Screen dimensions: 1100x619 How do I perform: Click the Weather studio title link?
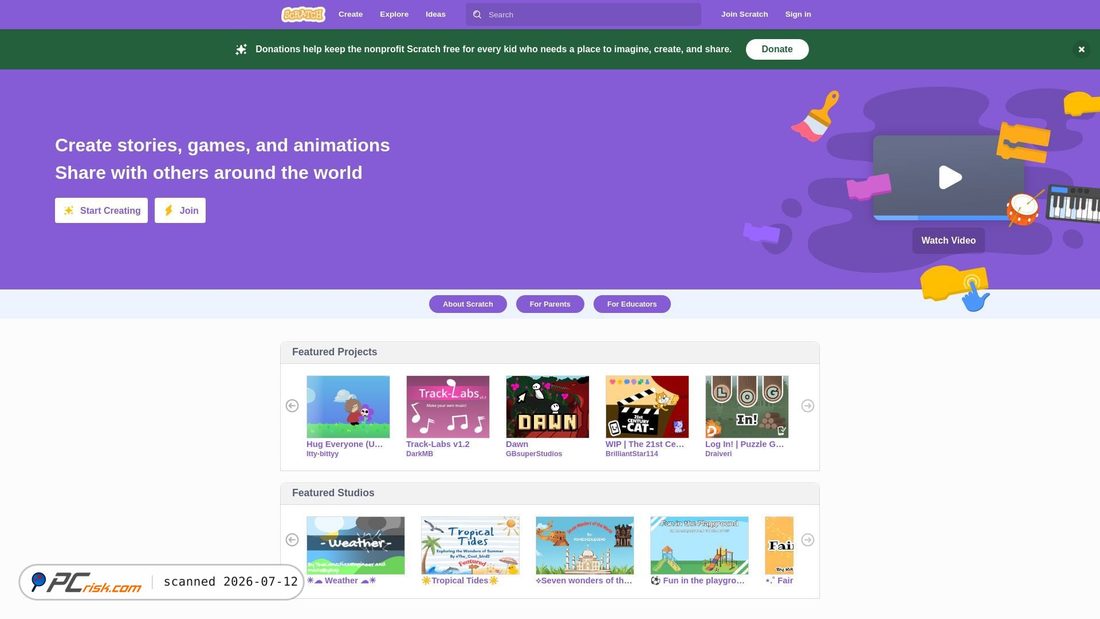(x=342, y=581)
